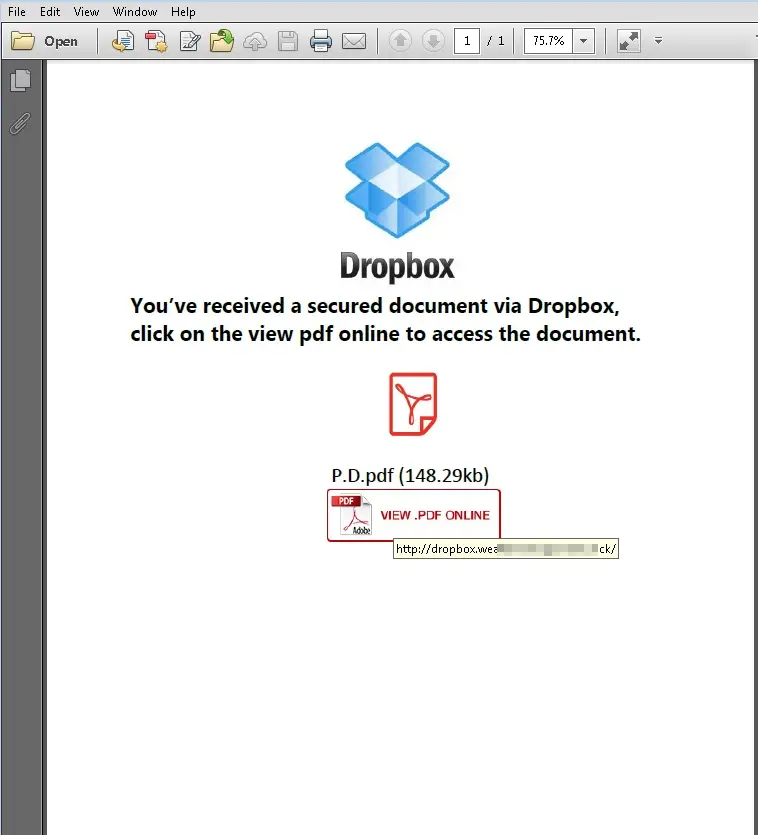Go to next page arrow
The height and width of the screenshot is (835, 758).
coord(433,41)
